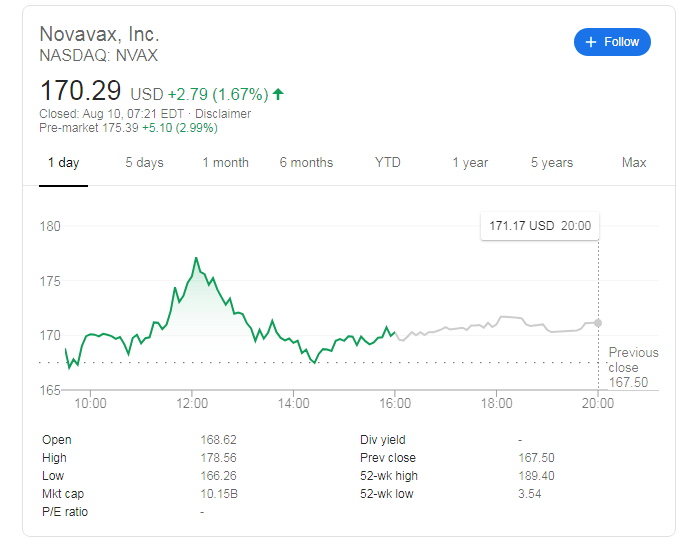Screen dimensions: 689x549
Task: Select the 1 day tab
Action: click(x=63, y=163)
